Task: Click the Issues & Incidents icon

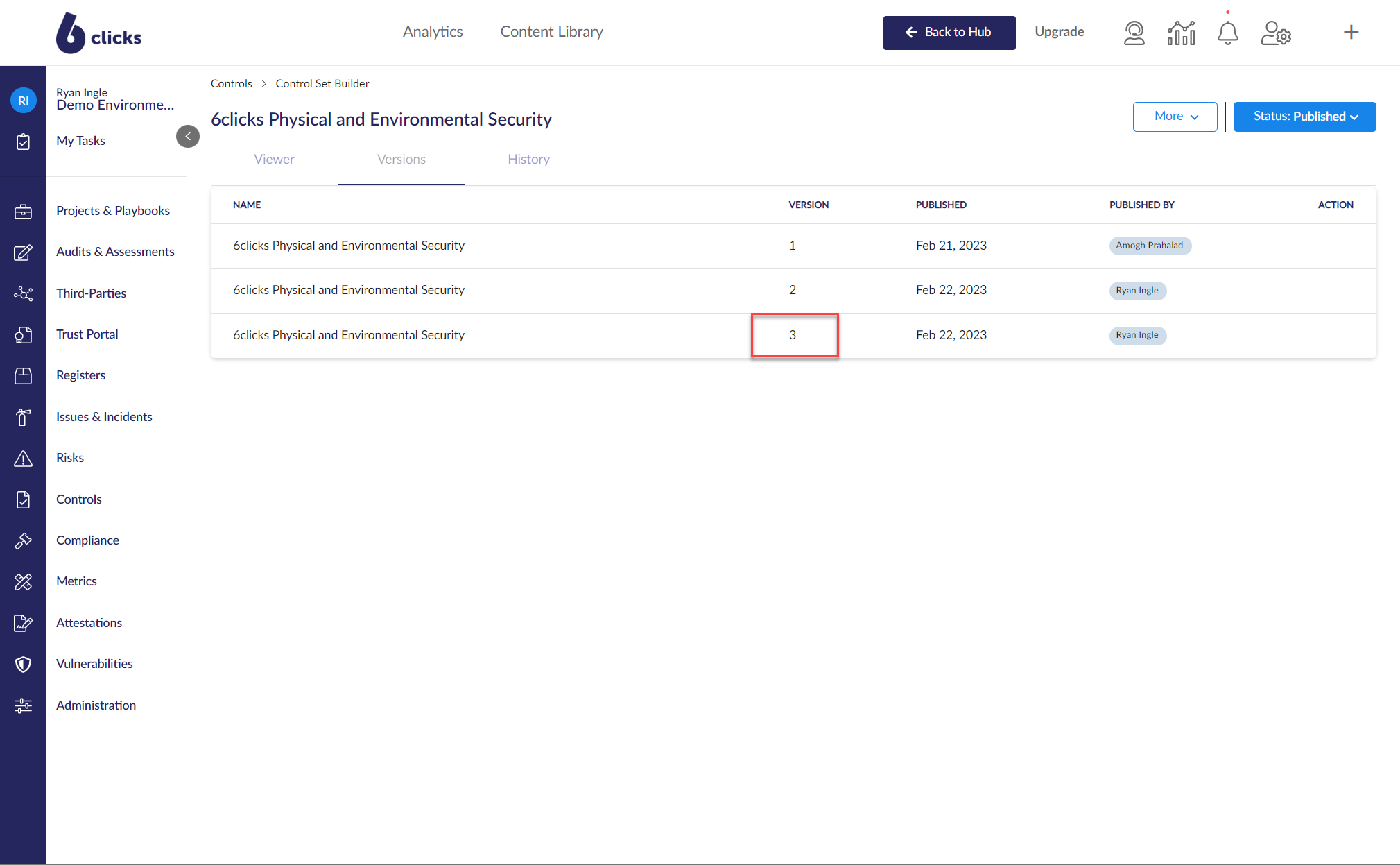Action: [x=23, y=417]
